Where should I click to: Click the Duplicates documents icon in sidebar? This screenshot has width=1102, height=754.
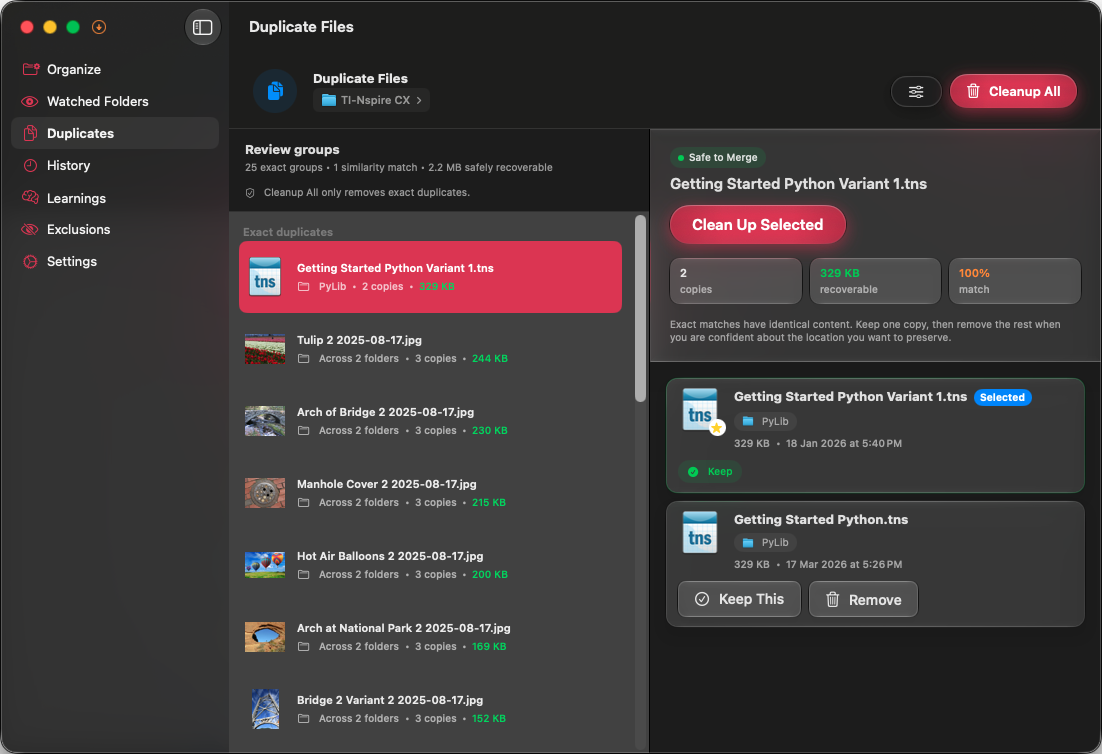[x=30, y=134]
